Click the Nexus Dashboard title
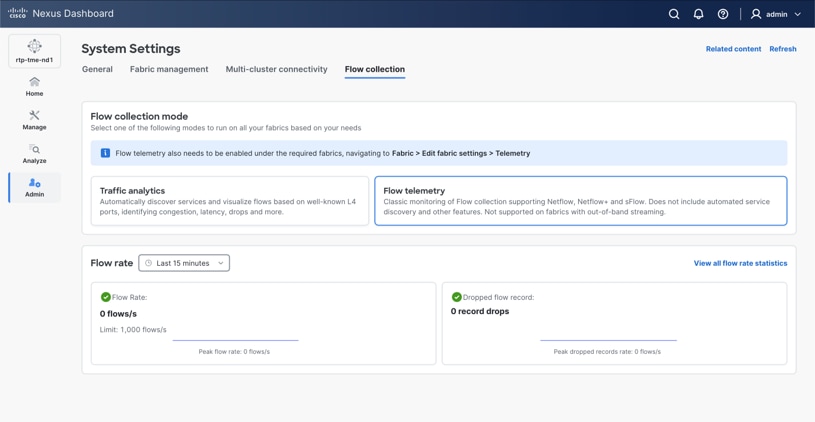This screenshot has height=422, width=815. click(73, 14)
